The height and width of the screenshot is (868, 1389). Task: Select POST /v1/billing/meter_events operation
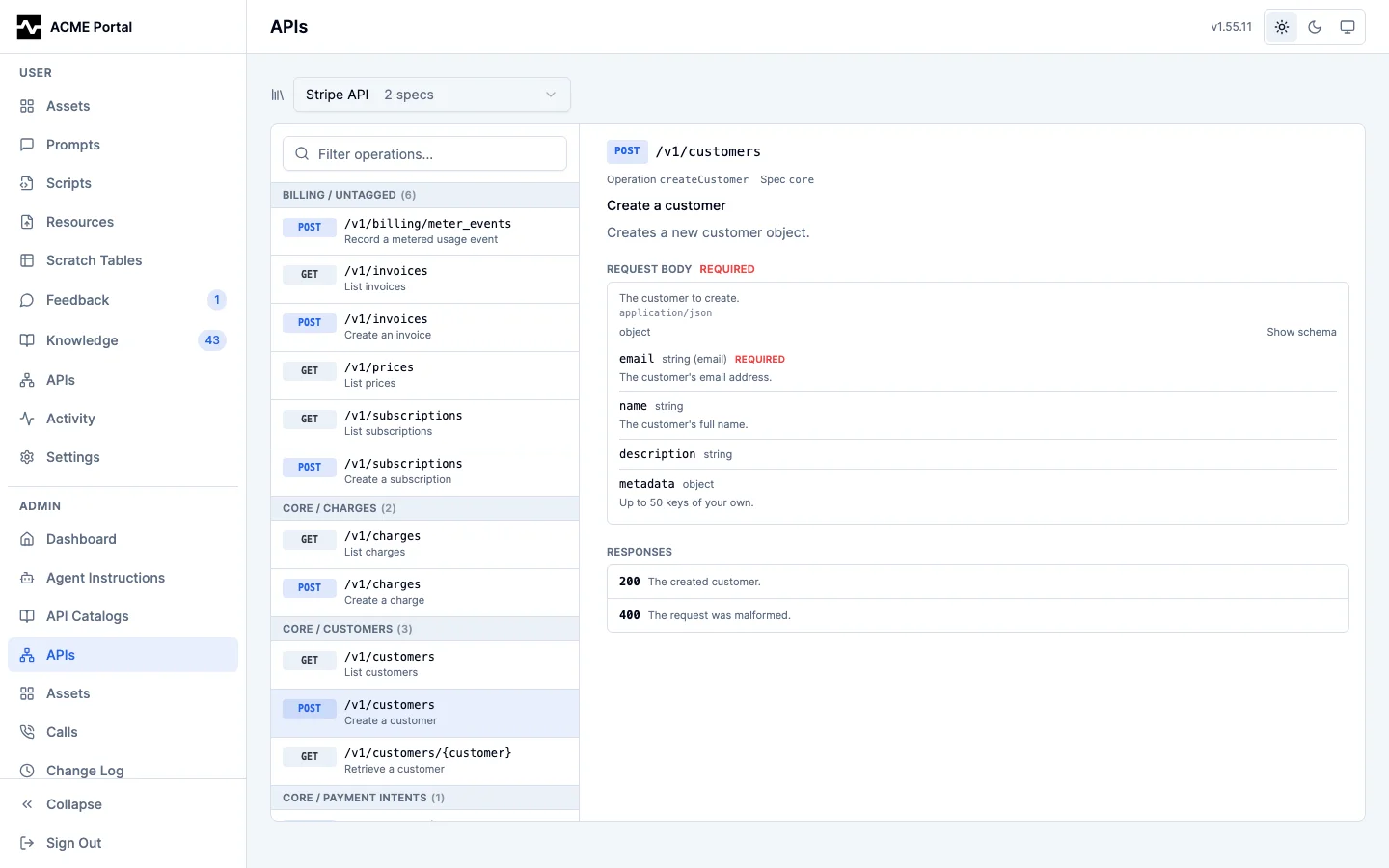424,231
